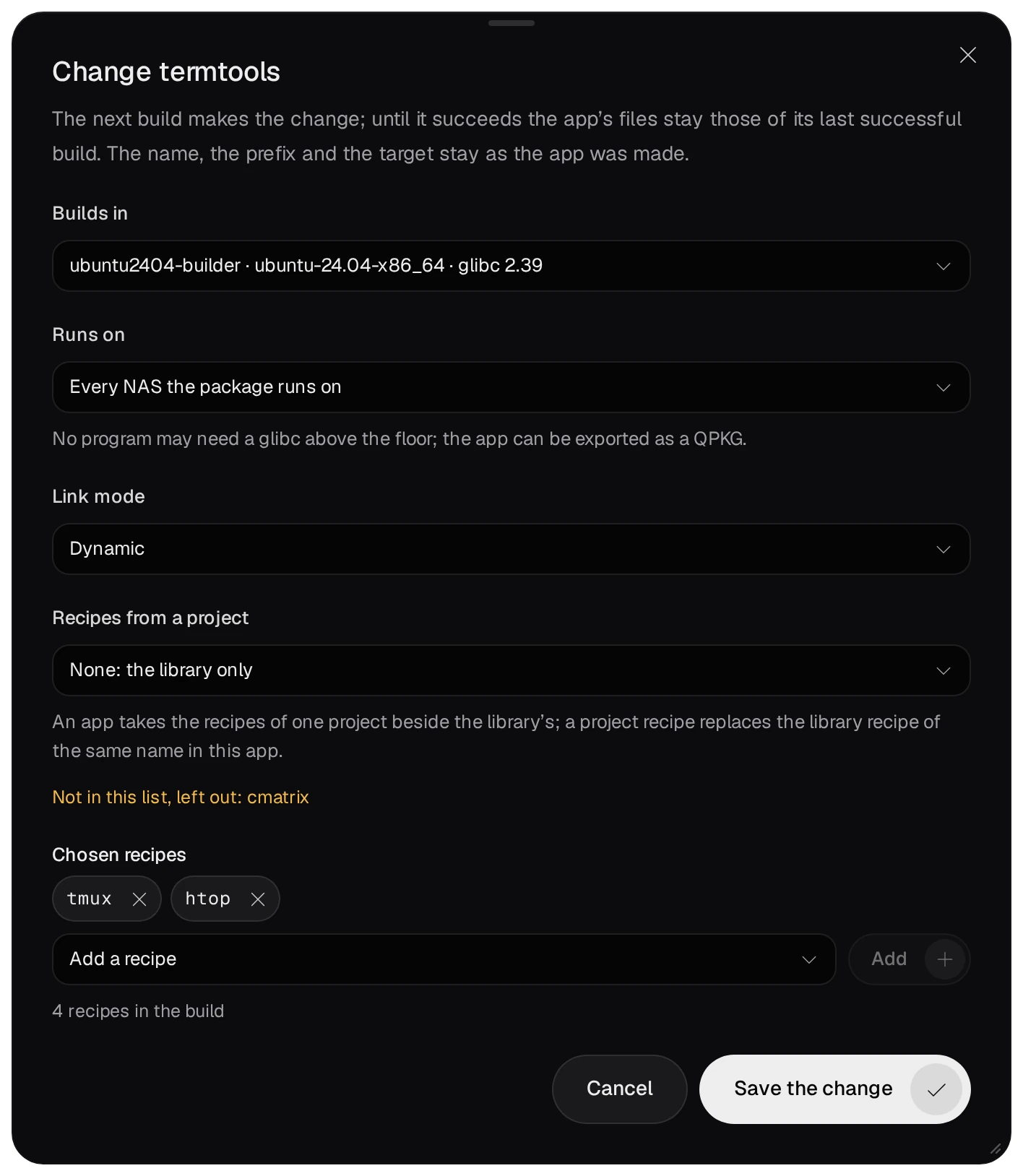Open the Dynamic link mode dropdown

coord(511,549)
